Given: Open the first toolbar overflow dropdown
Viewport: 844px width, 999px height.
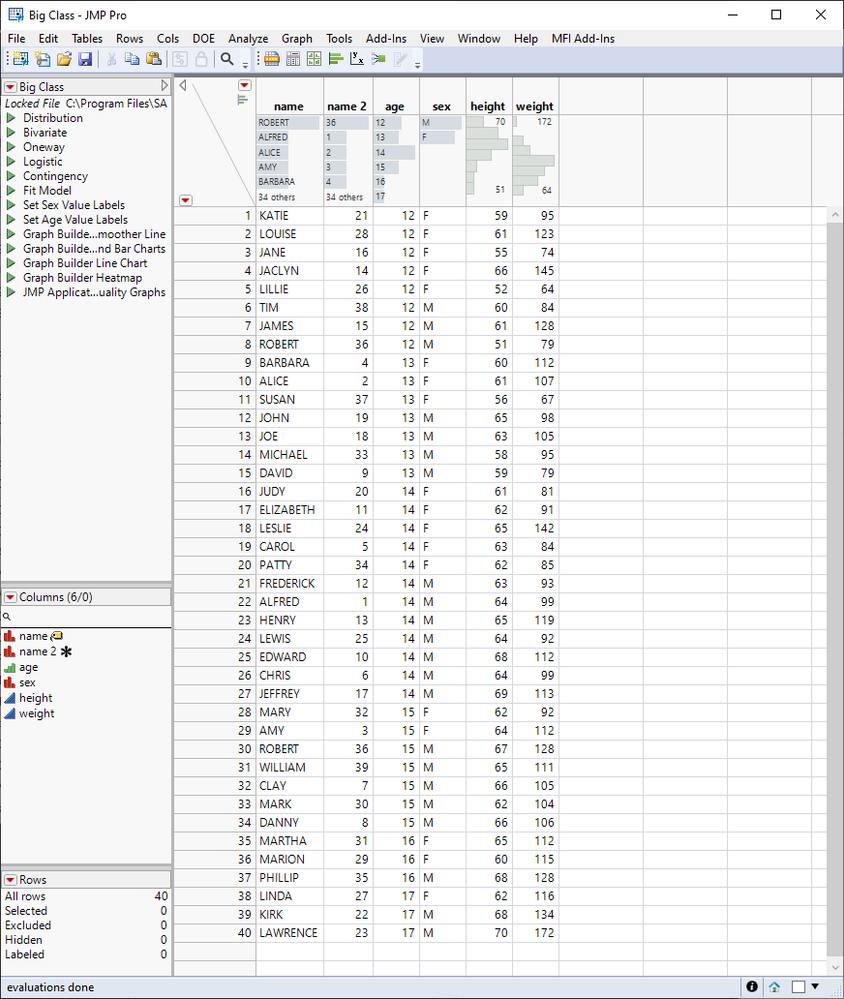Looking at the screenshot, I should point(245,65).
